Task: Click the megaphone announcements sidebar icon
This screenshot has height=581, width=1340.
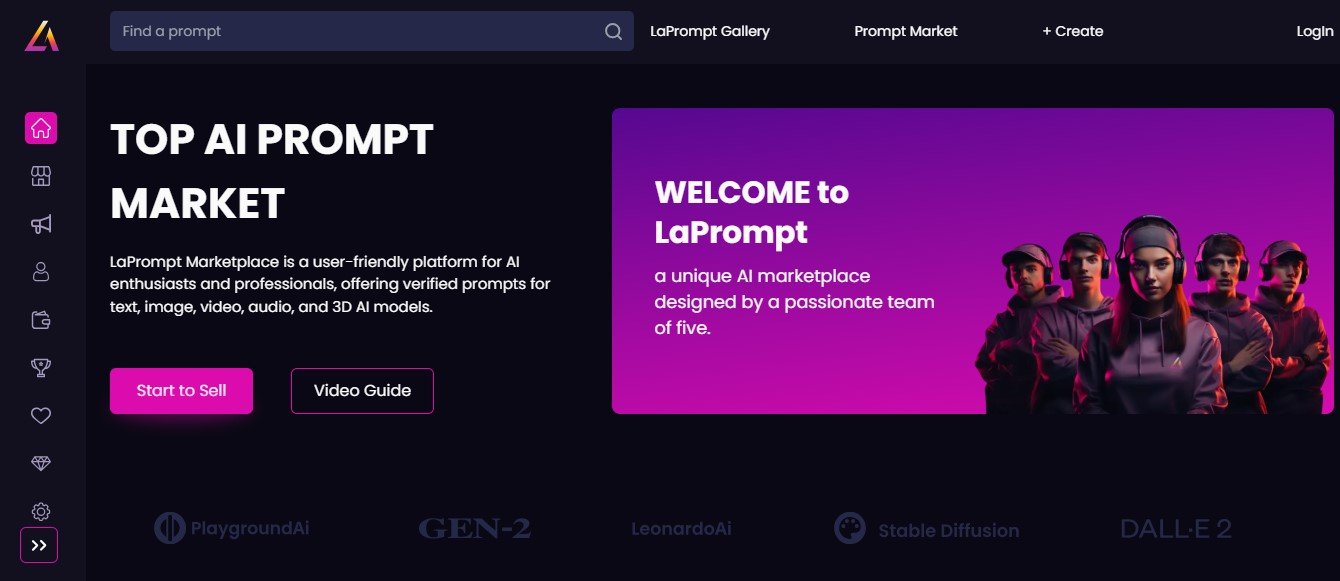Action: click(41, 224)
